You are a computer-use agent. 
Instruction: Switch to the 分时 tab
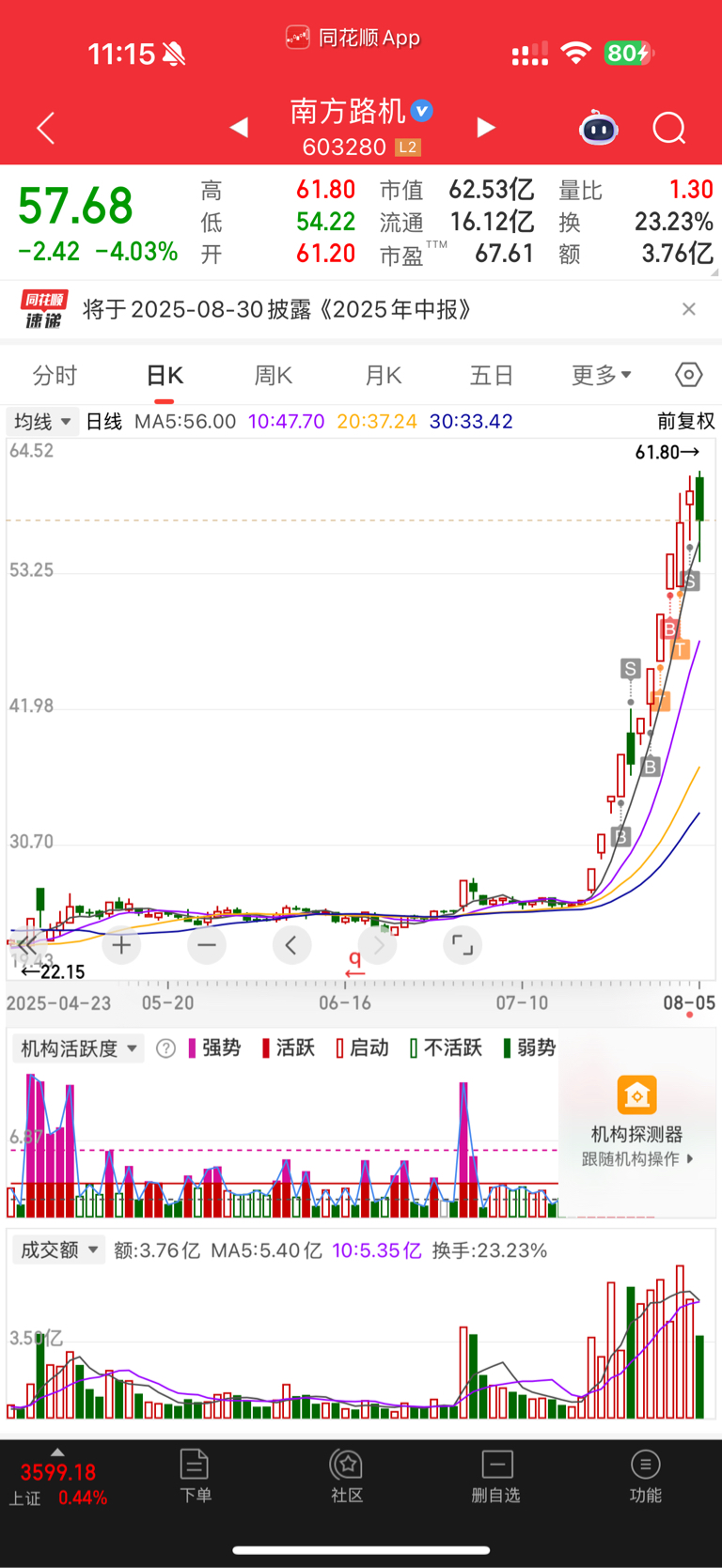pyautogui.click(x=55, y=376)
